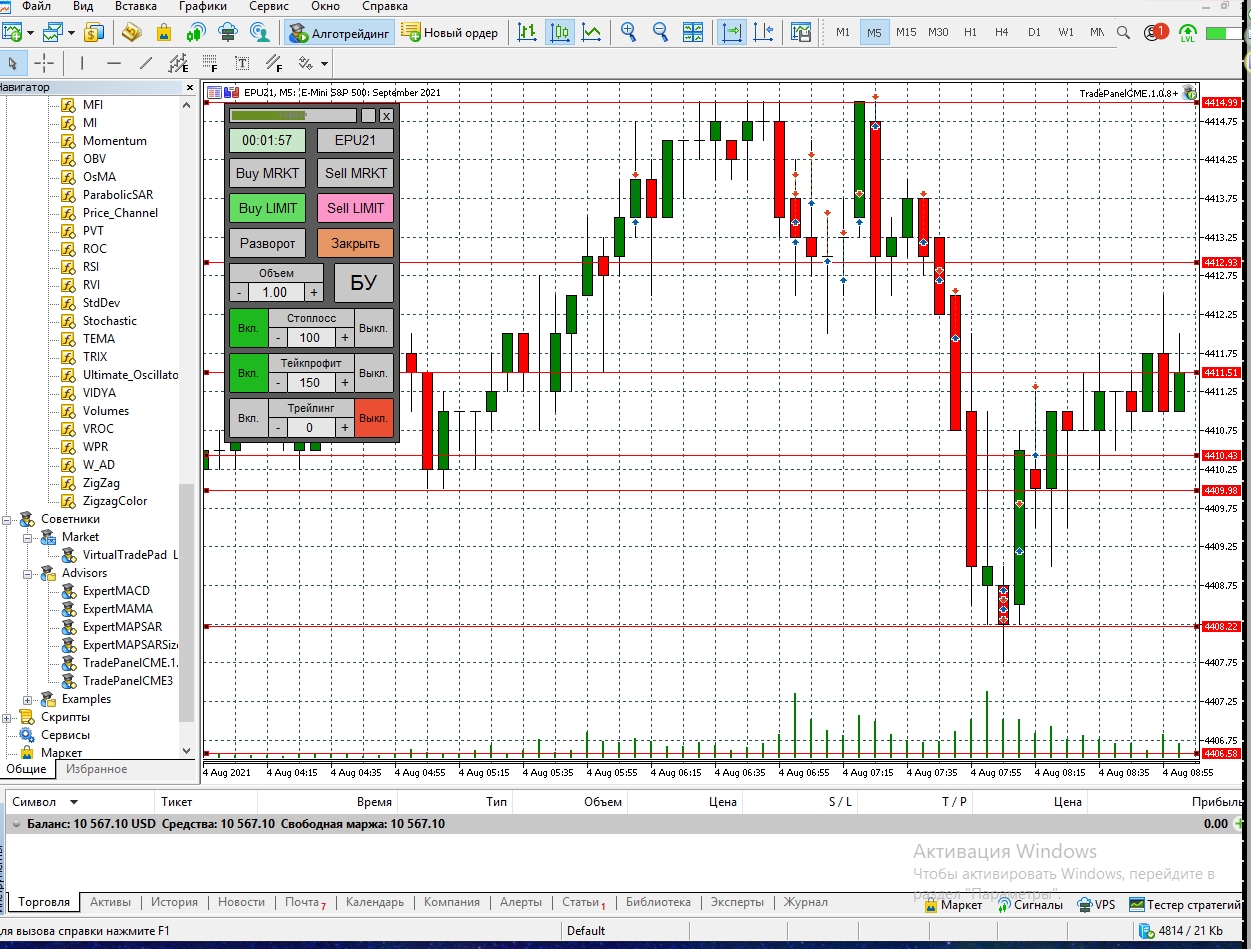Image resolution: width=1251 pixels, height=949 pixels.
Task: Click the orange Закрыть button
Action: [x=356, y=243]
